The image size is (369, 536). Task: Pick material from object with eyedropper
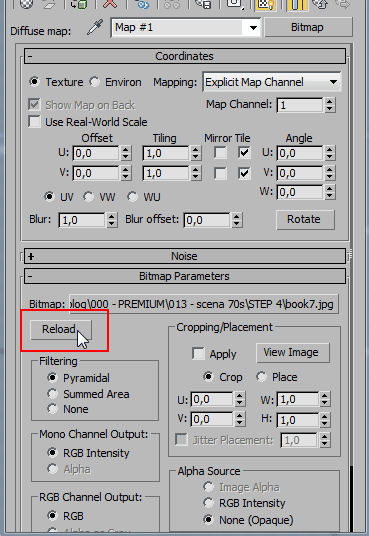95,28
